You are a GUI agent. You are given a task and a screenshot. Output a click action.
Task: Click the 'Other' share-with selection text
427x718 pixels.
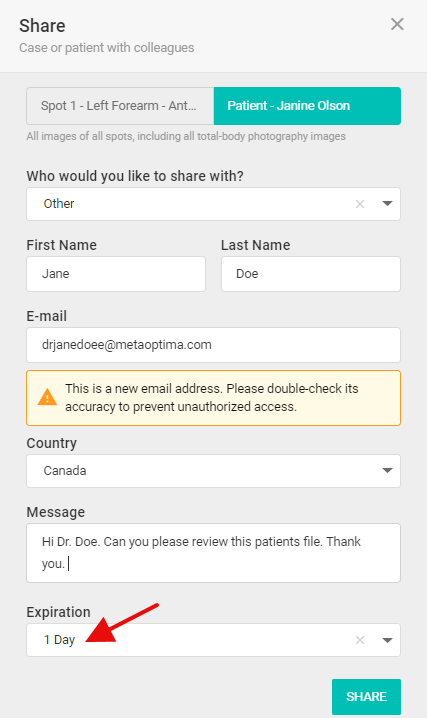point(59,203)
